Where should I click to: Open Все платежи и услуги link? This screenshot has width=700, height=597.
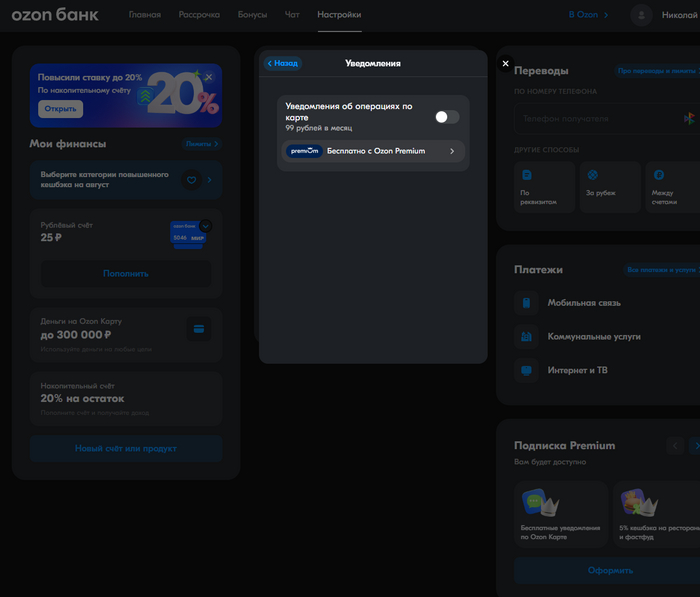[662, 270]
